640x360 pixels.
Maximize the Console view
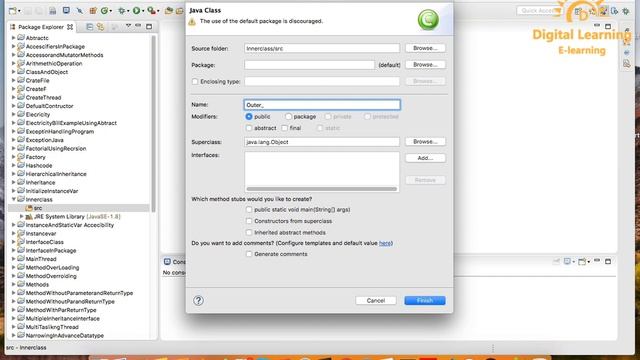pos(608,261)
